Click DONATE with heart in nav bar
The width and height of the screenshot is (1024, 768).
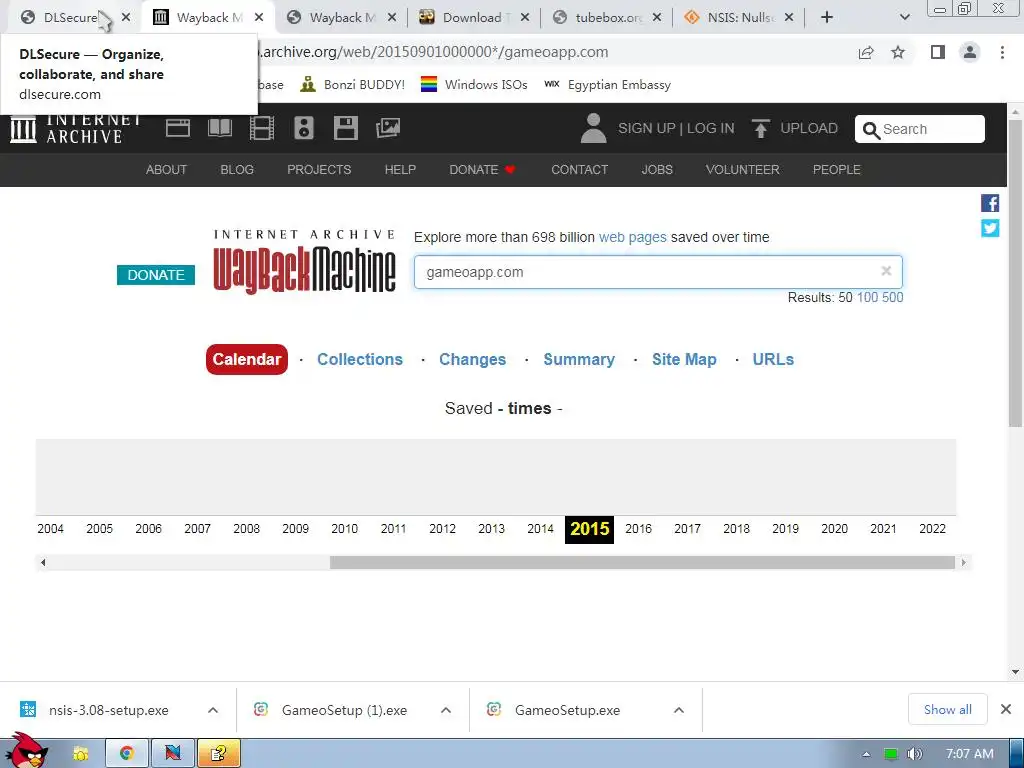483,170
